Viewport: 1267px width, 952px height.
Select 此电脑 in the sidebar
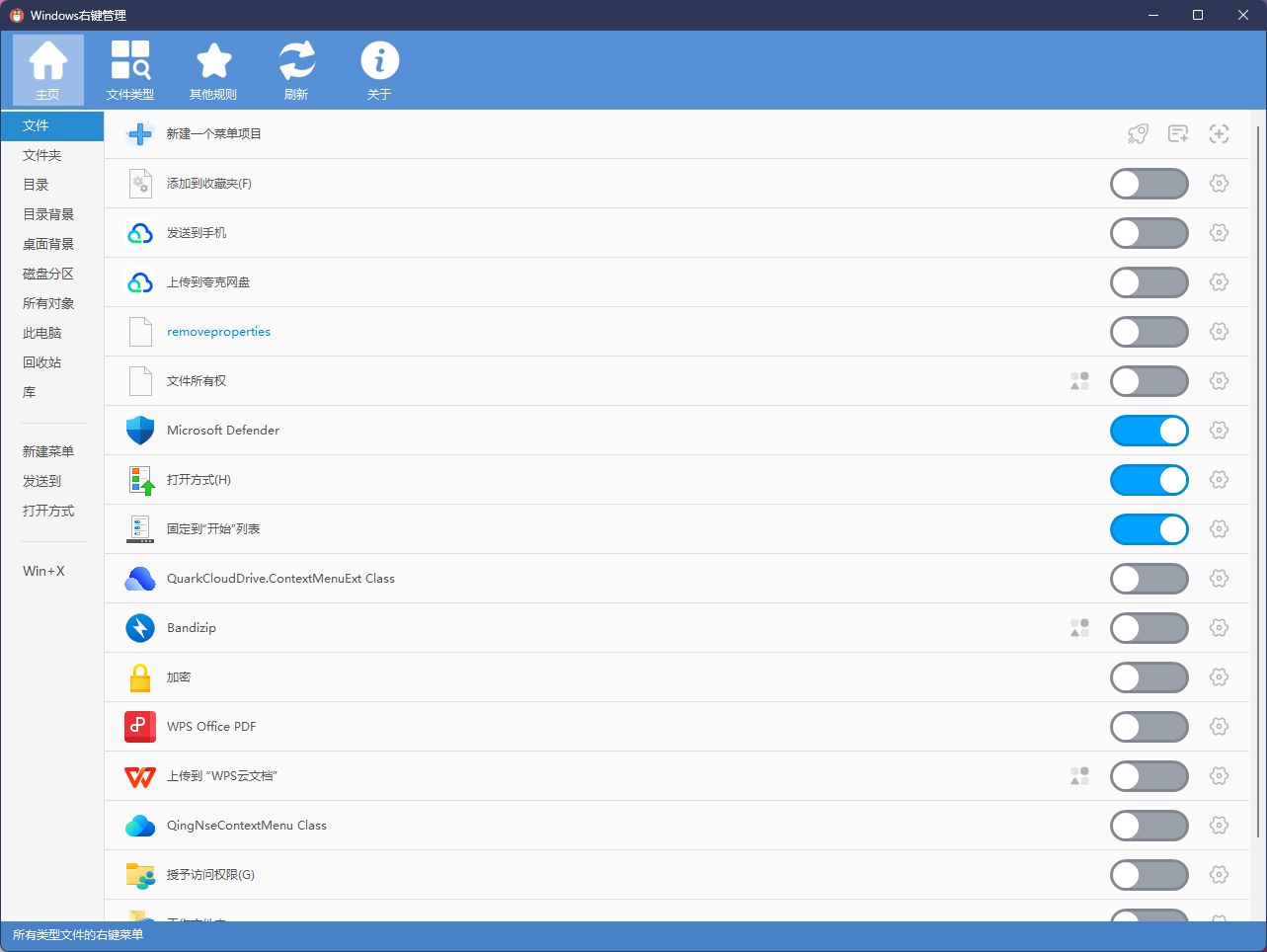click(51, 333)
